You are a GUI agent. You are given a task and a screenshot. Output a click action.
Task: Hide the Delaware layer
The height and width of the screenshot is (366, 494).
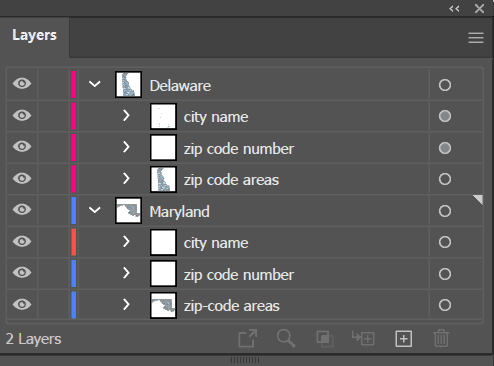coord(22,84)
